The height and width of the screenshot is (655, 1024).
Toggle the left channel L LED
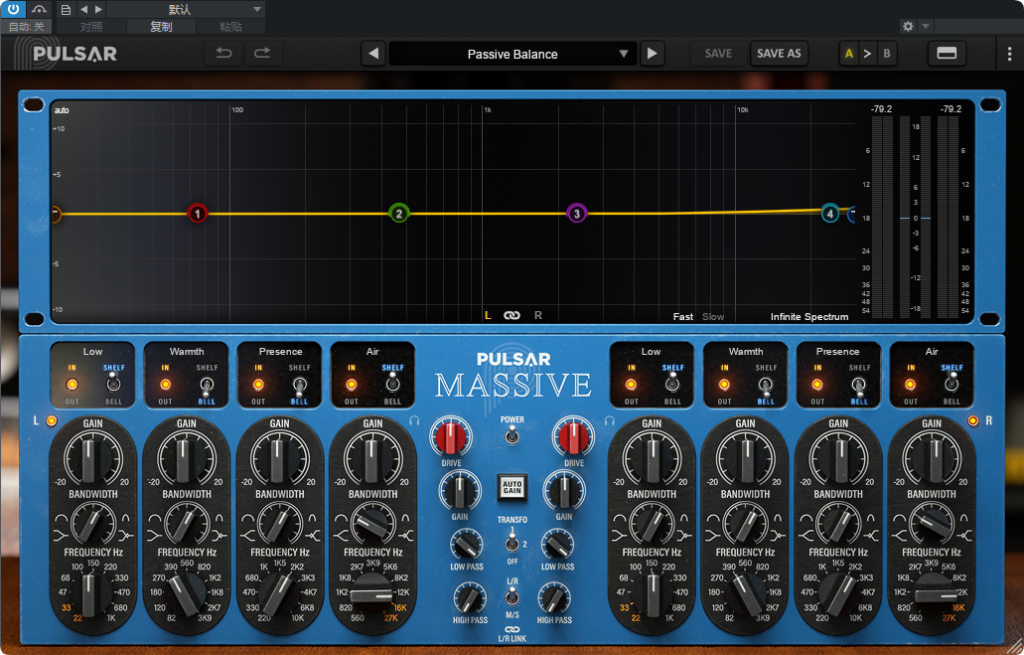[x=52, y=421]
